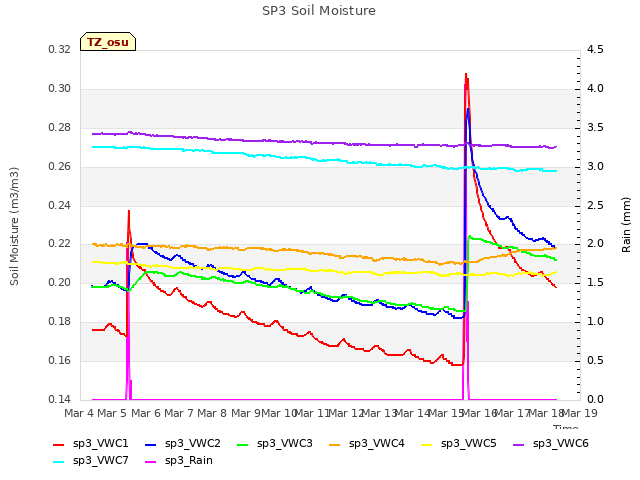
Task: Click the Mar 12 x-axis tick label
Action: tap(346, 413)
